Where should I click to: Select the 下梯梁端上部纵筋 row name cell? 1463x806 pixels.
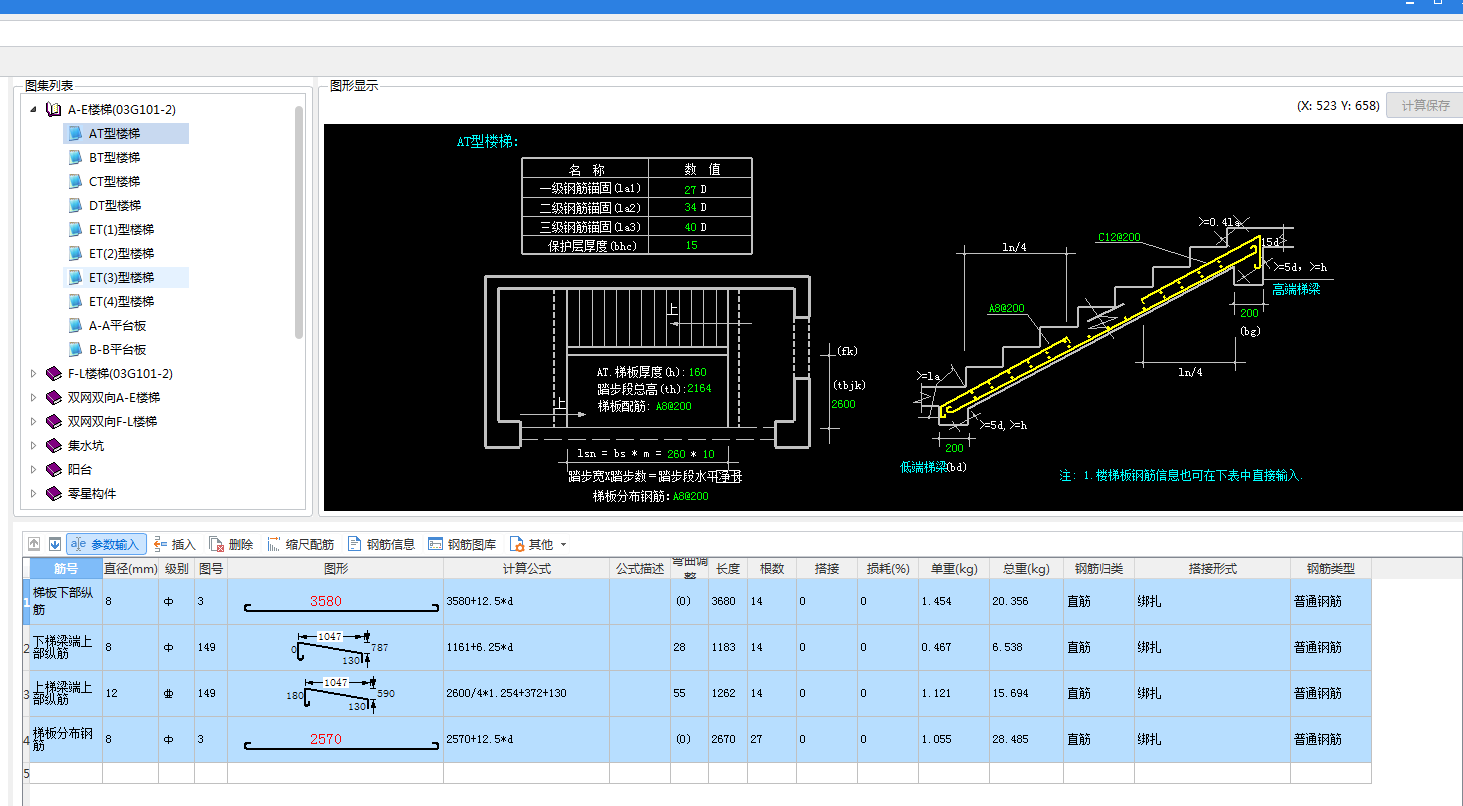click(x=66, y=648)
